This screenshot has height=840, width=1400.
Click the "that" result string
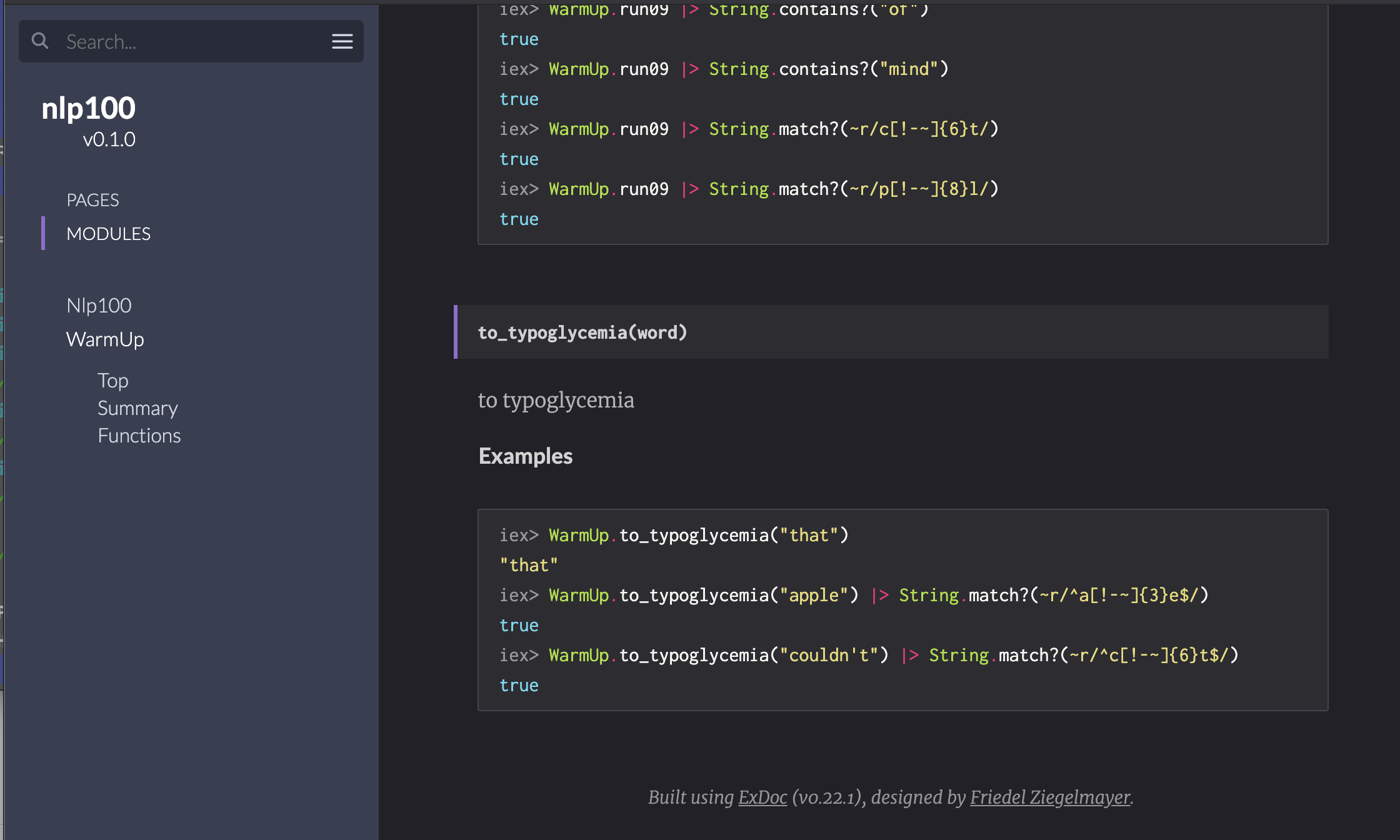pyautogui.click(x=529, y=566)
